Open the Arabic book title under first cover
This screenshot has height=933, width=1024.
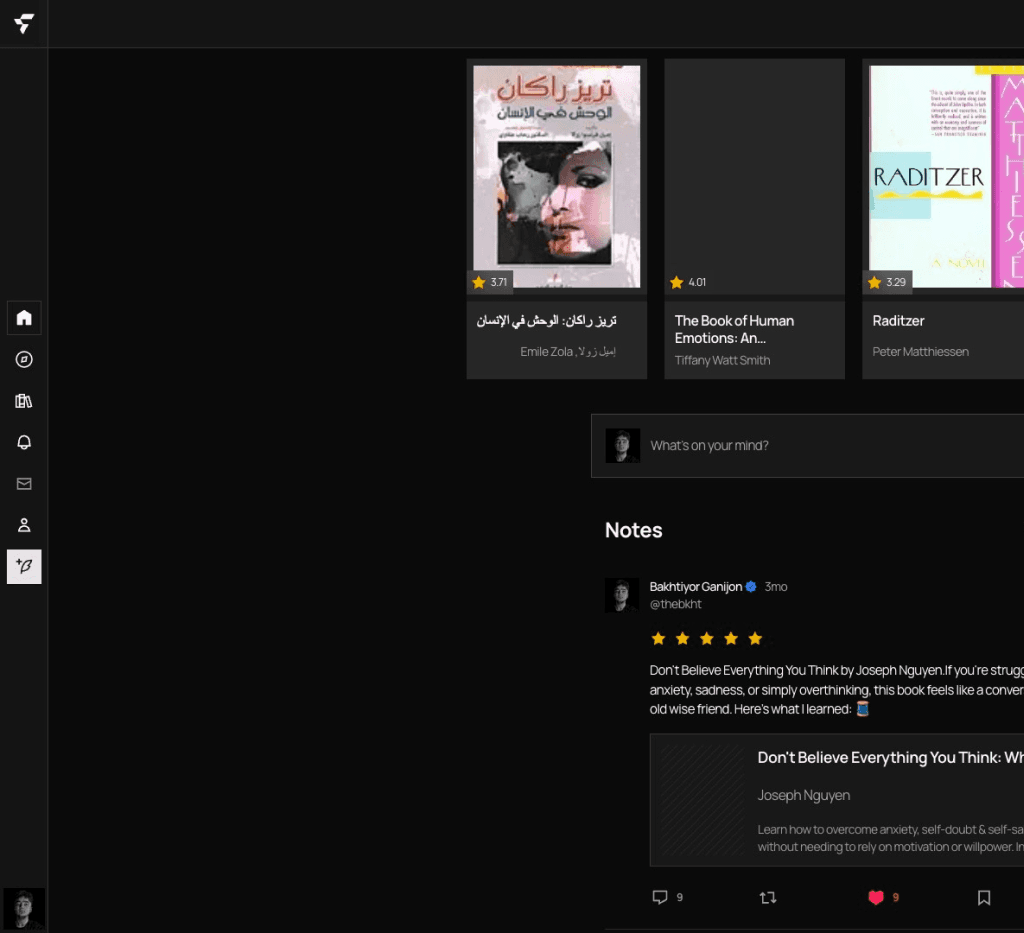[547, 321]
